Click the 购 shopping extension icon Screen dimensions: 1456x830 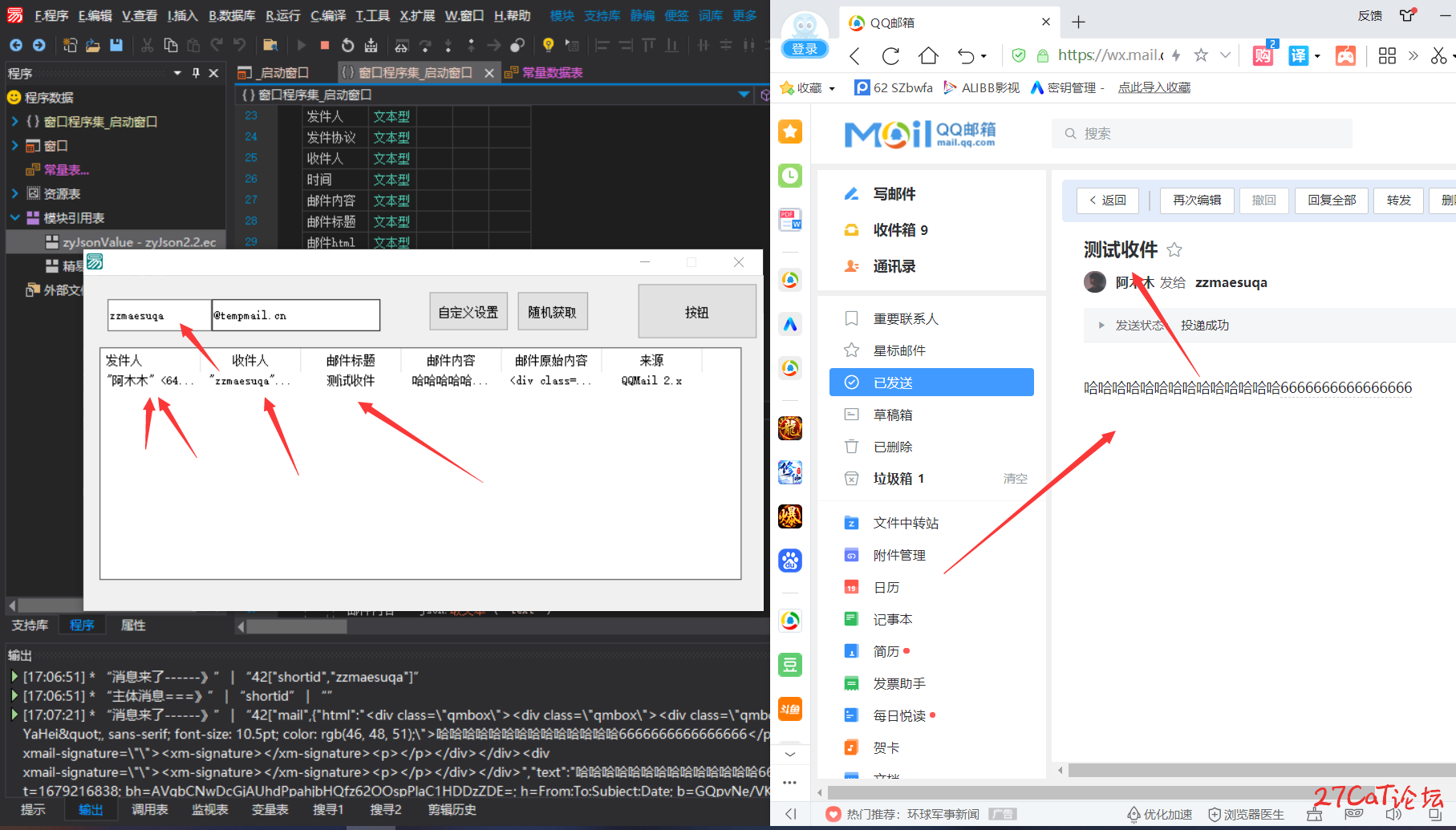(x=1263, y=55)
